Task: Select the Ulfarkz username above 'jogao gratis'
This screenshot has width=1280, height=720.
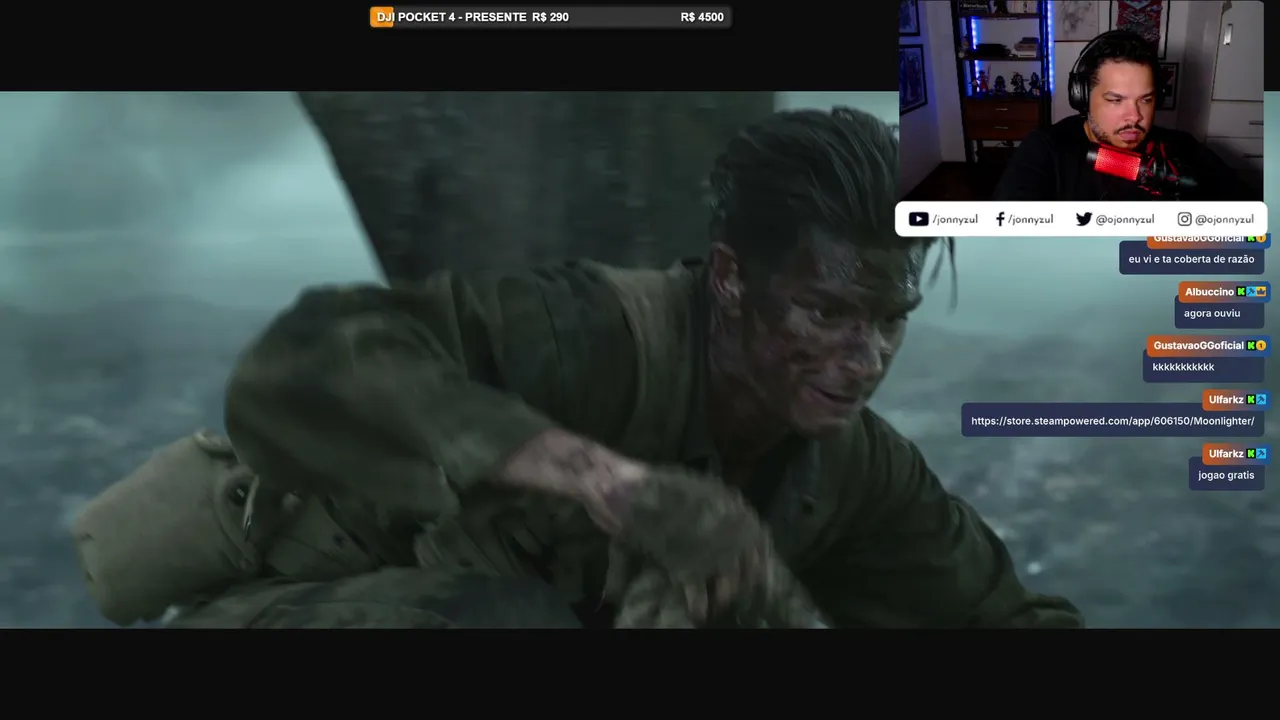Action: 1226,454
